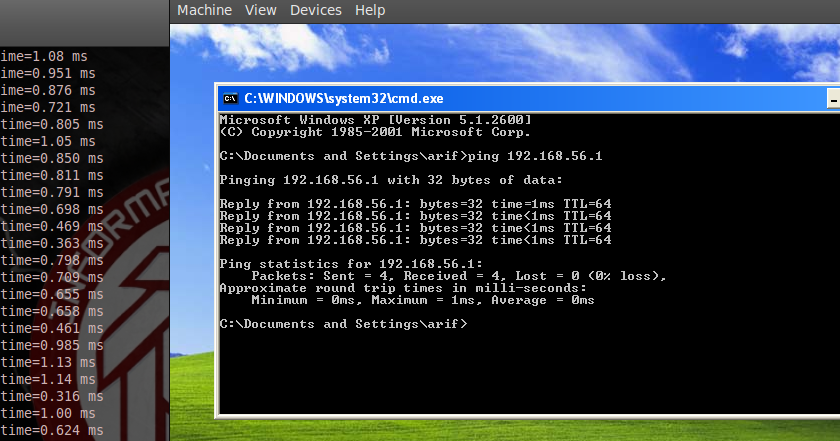Open the Help menu in VirtualBox
This screenshot has height=441, width=840.
(370, 10)
